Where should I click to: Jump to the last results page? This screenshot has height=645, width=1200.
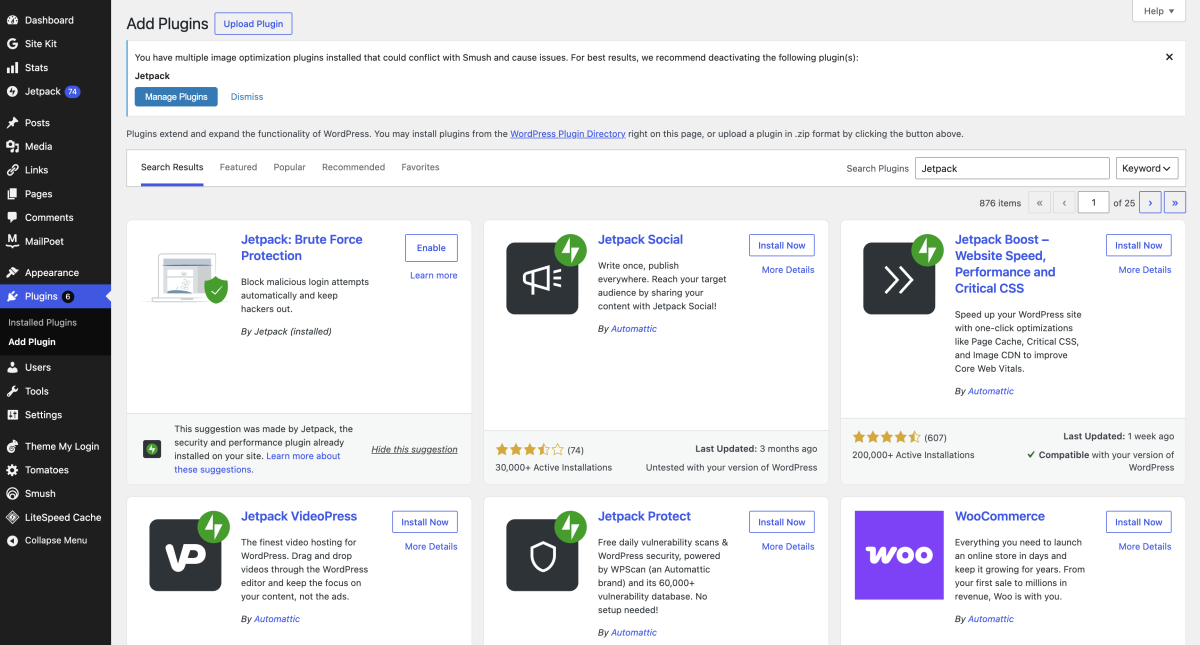pos(1175,203)
